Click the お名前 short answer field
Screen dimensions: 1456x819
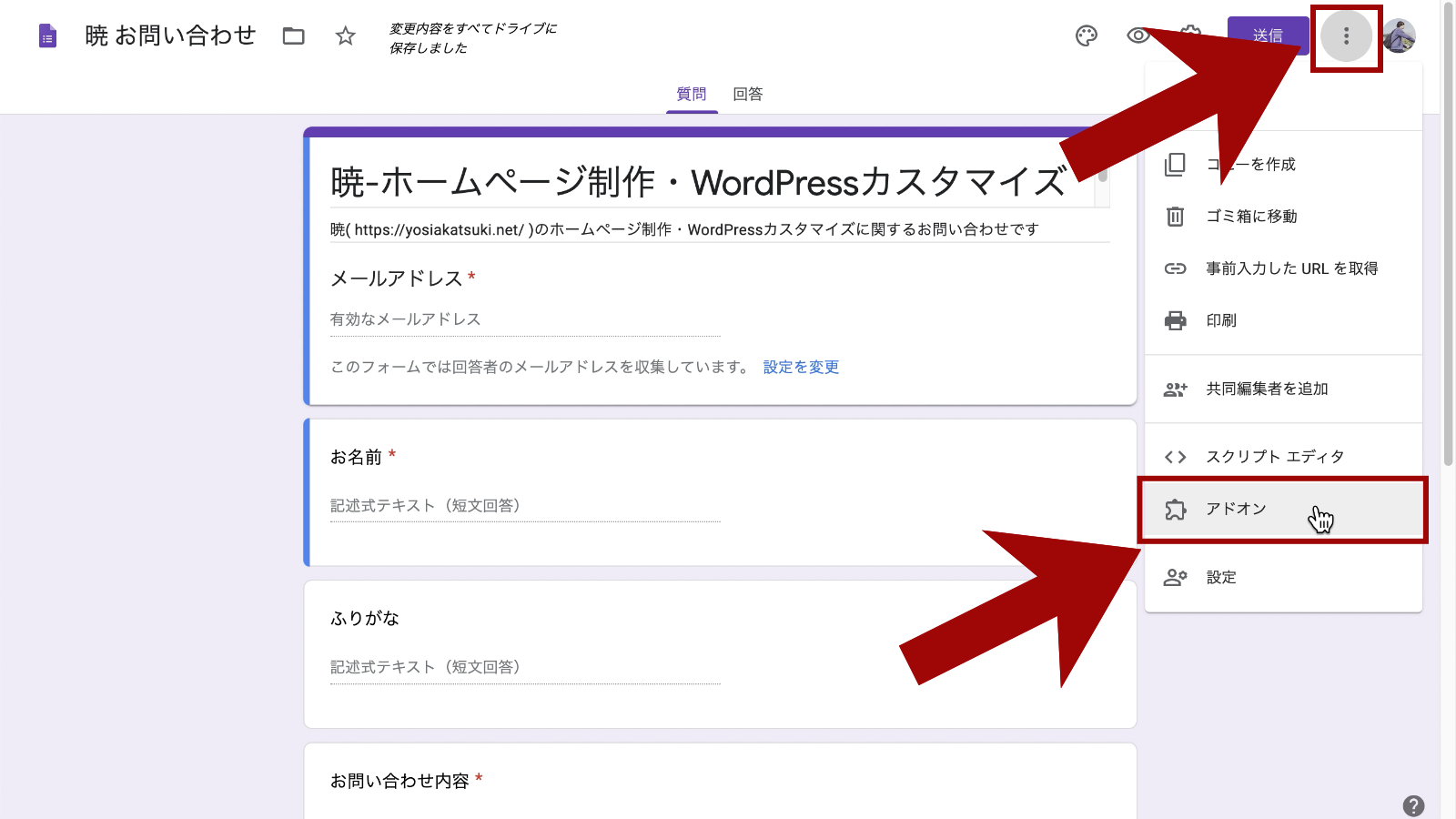pos(525,506)
